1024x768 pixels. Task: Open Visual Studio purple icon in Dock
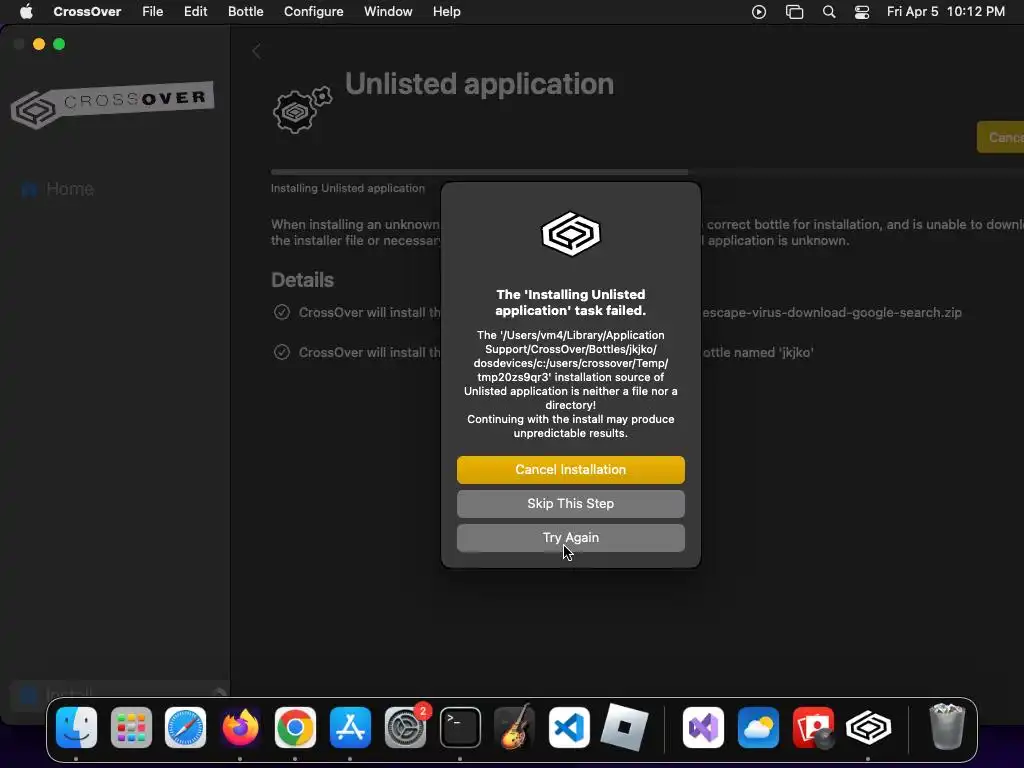(x=703, y=727)
